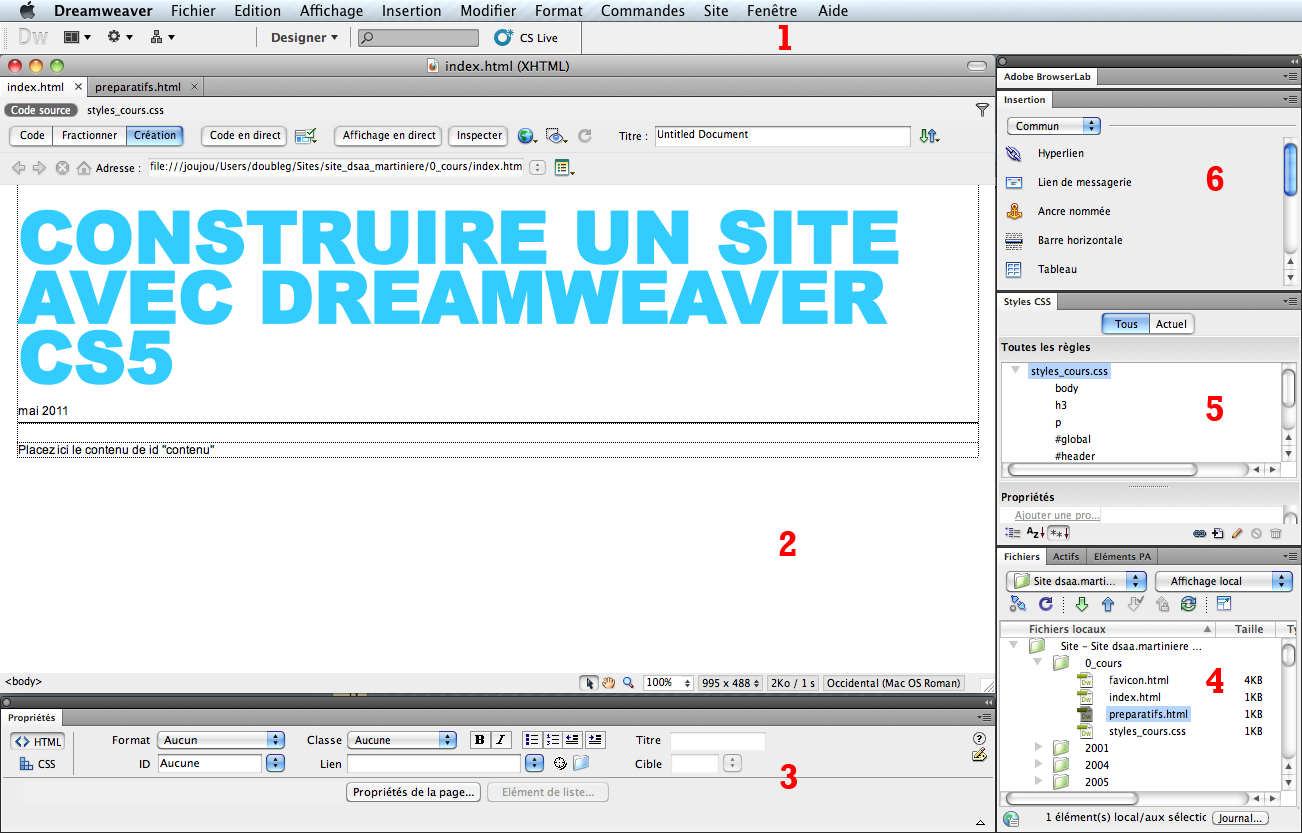Select the Zoom magnifier tool in status bar

(x=628, y=683)
